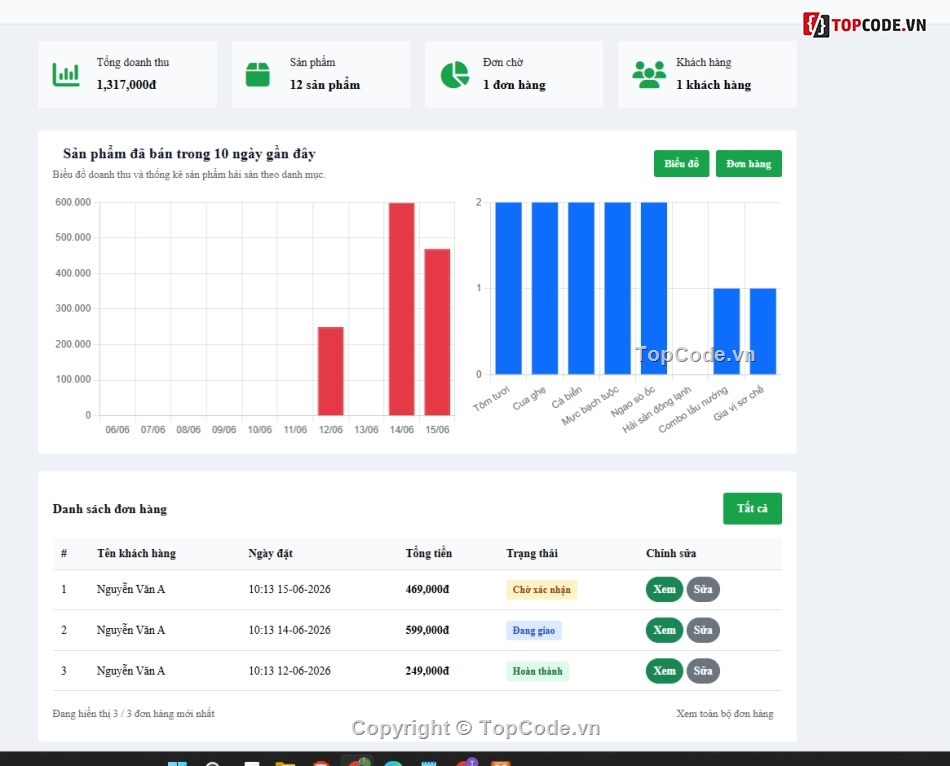Click the blue Gia vị sơ chế bar
950x766 pixels.
763,331
